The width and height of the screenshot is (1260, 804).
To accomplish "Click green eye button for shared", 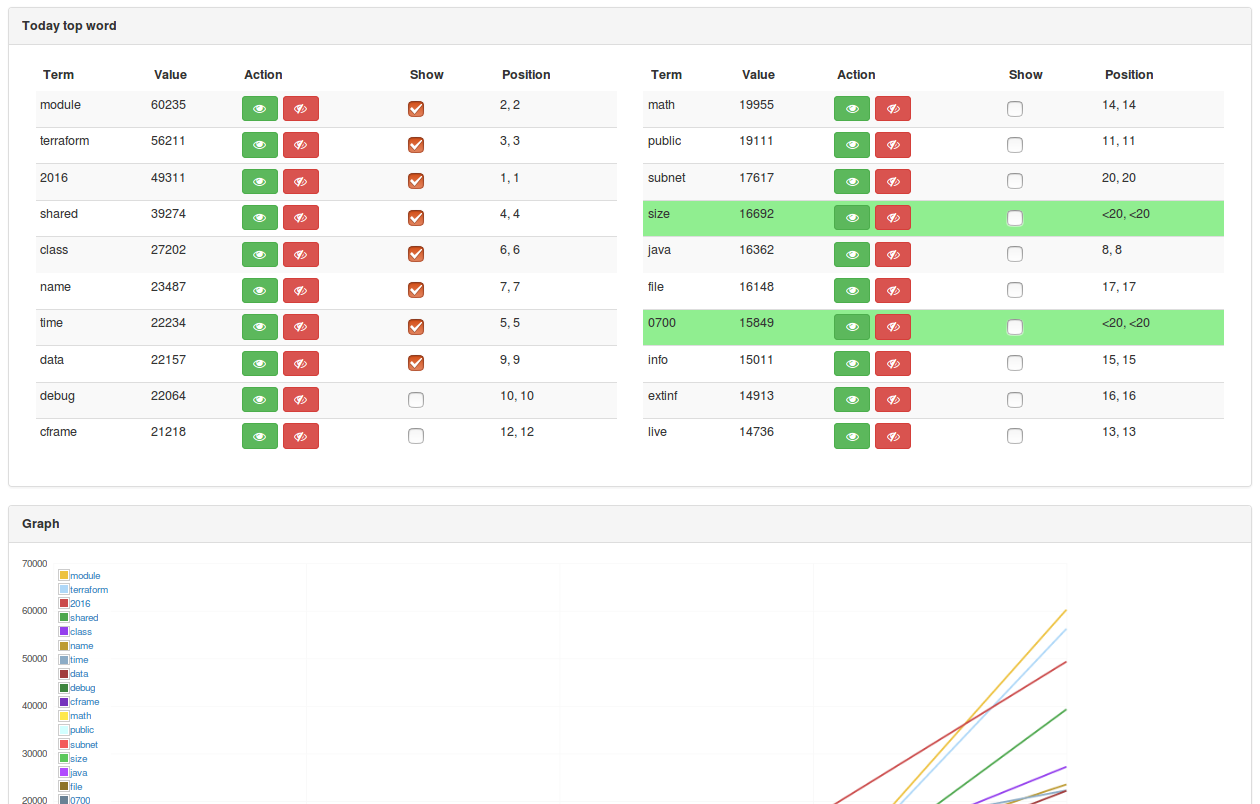I will pyautogui.click(x=260, y=218).
